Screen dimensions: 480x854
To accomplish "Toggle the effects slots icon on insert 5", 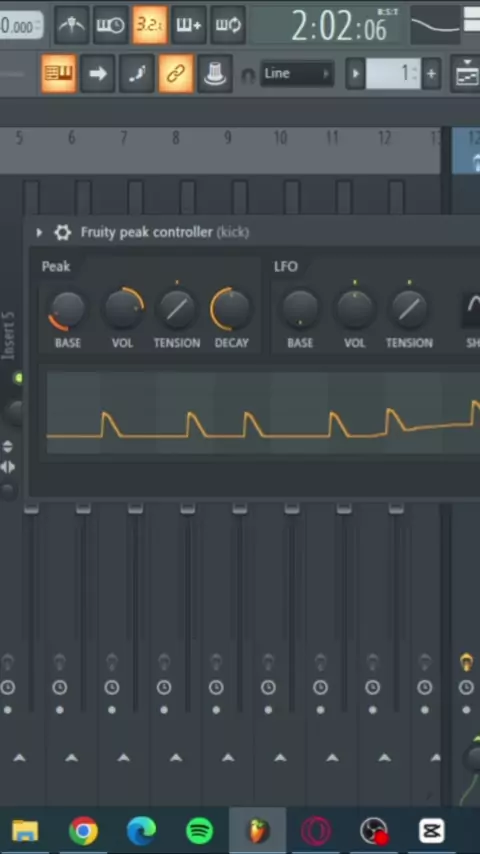I will (8, 663).
